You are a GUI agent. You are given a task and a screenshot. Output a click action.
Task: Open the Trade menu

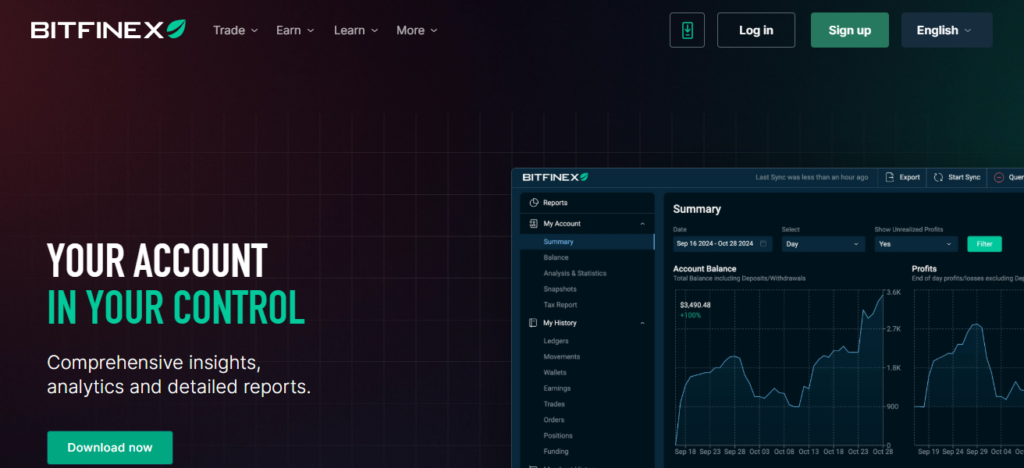point(235,30)
